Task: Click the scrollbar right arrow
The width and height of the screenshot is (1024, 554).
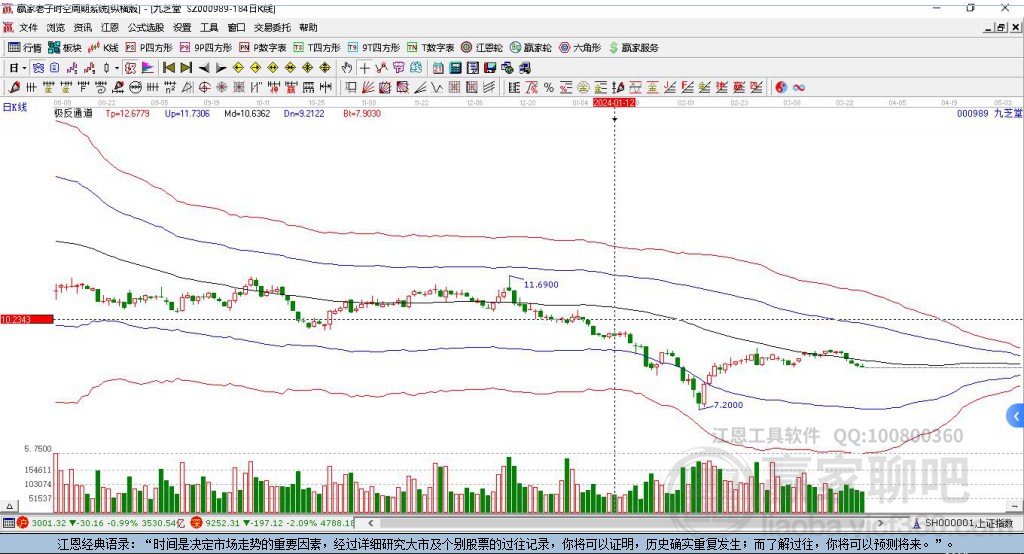Action: point(880,523)
